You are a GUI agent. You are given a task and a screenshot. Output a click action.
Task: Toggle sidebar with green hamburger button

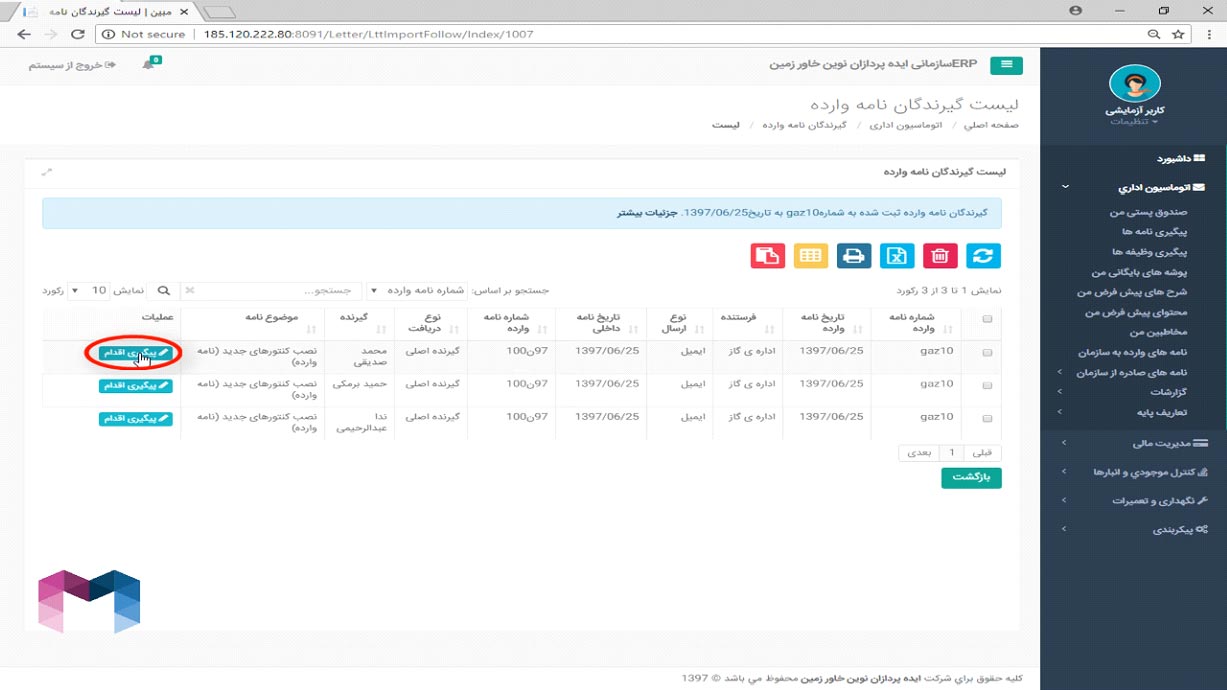(x=1006, y=65)
